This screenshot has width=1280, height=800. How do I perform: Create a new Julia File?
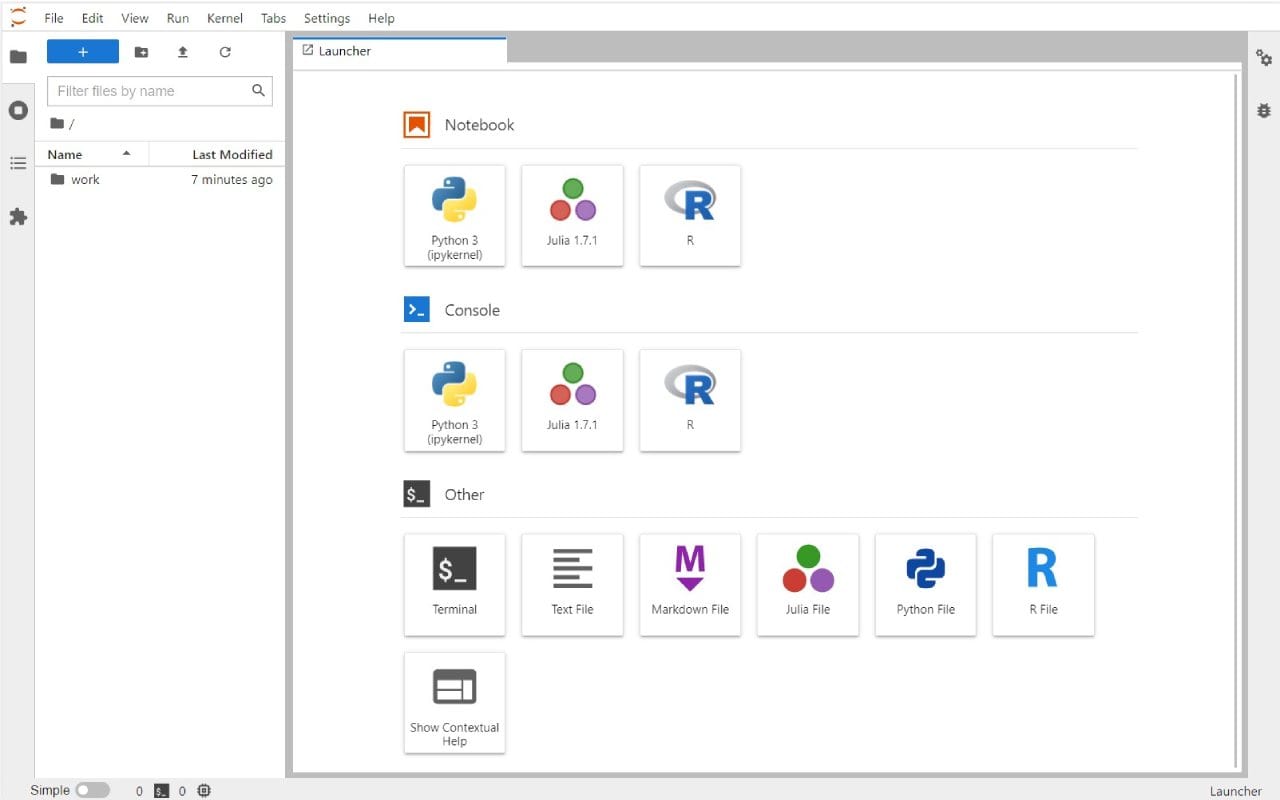click(807, 584)
